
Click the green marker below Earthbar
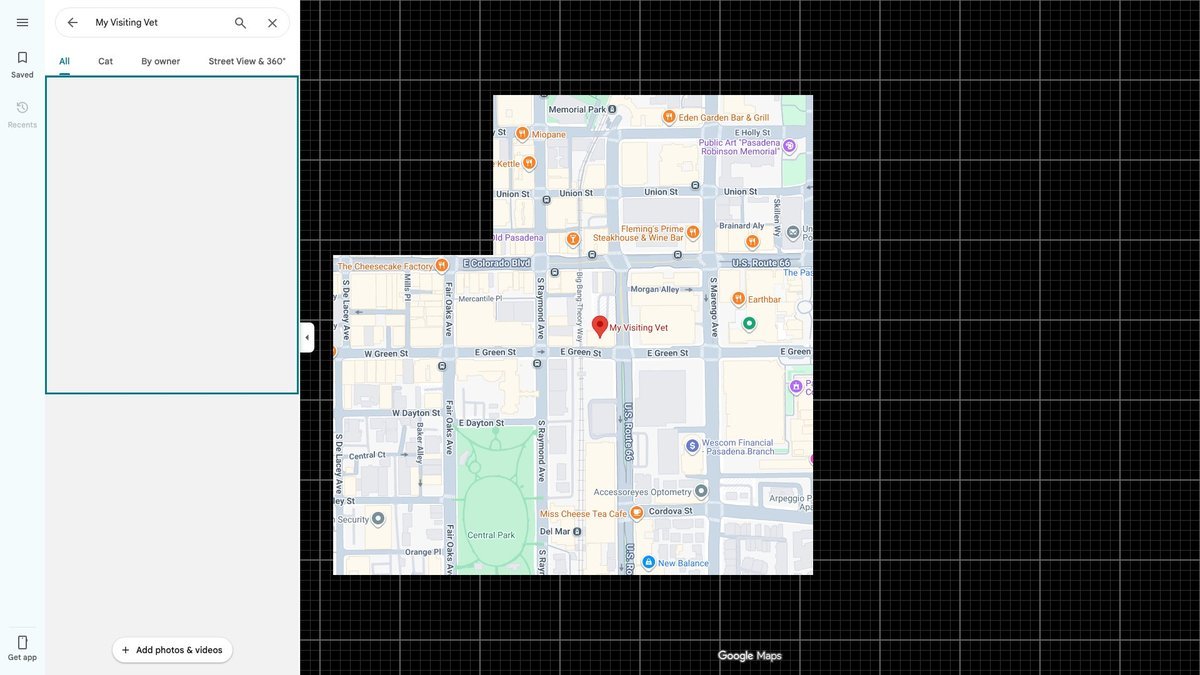[750, 323]
